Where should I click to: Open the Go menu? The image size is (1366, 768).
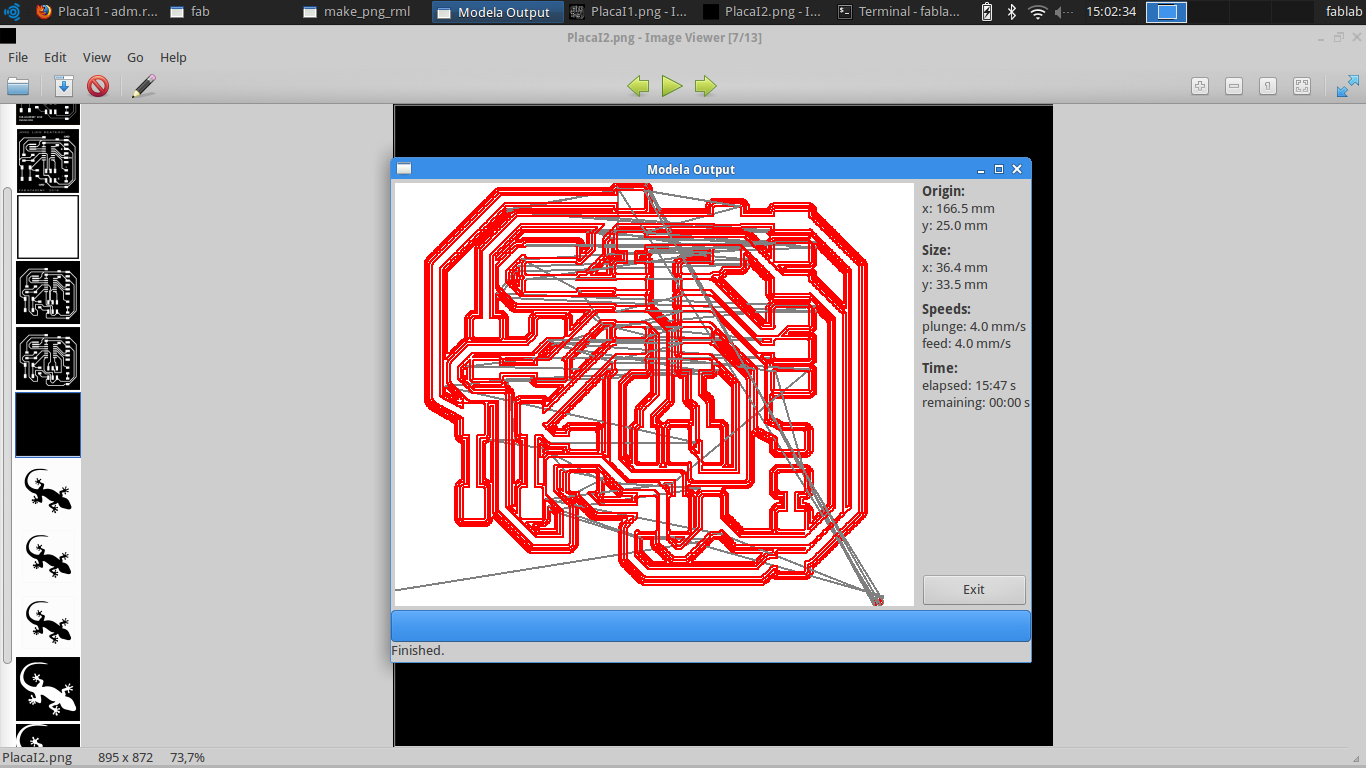[x=136, y=58]
